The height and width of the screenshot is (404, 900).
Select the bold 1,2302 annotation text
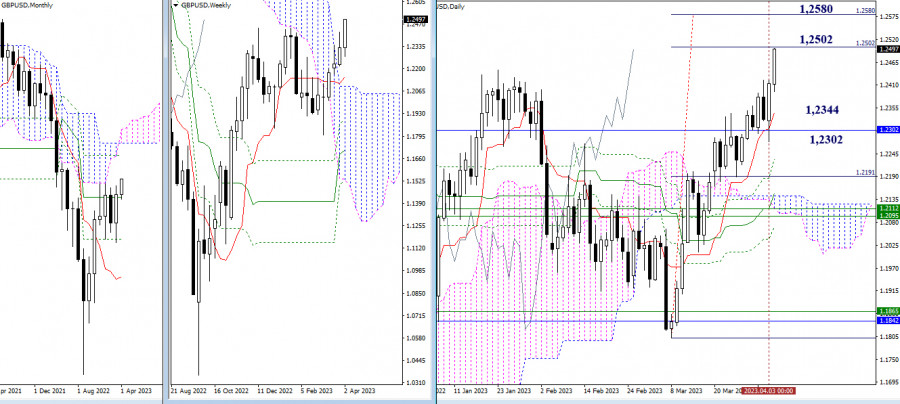point(826,139)
